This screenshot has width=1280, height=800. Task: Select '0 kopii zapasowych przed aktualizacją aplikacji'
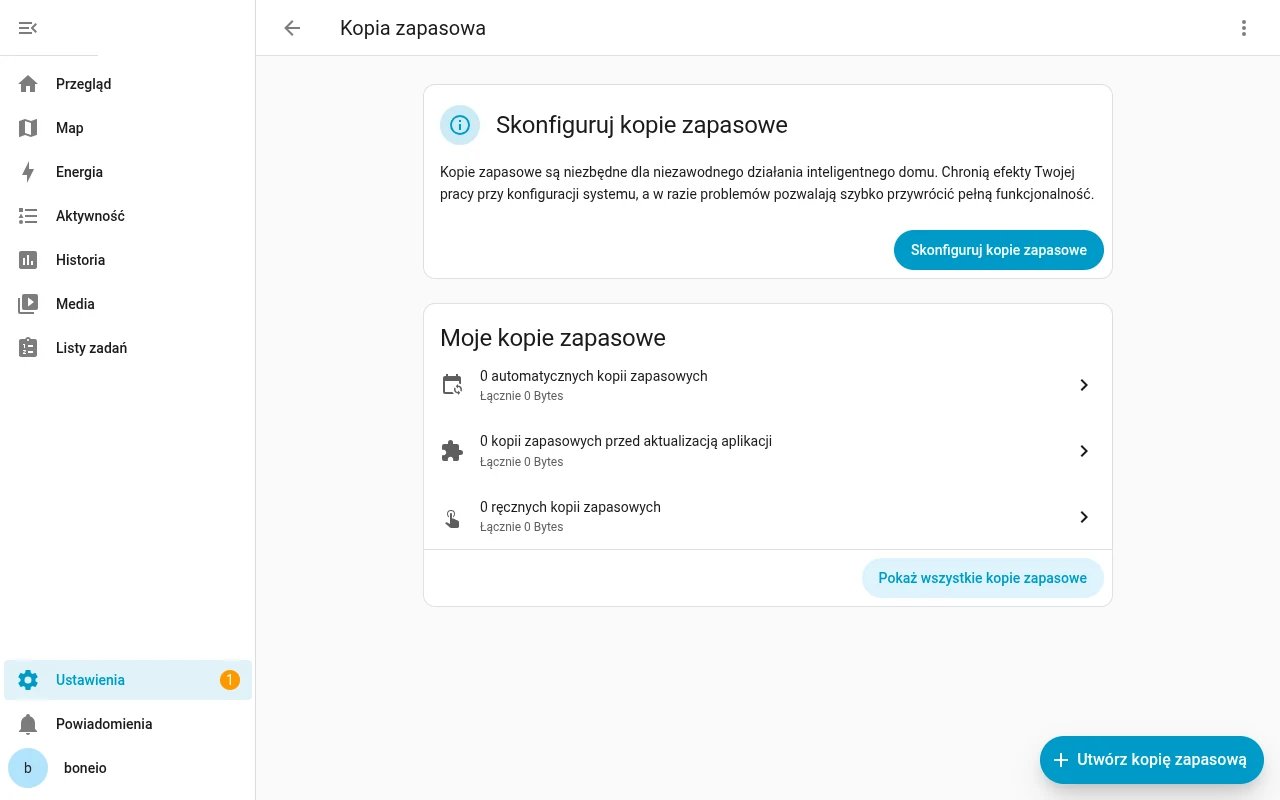click(x=626, y=441)
